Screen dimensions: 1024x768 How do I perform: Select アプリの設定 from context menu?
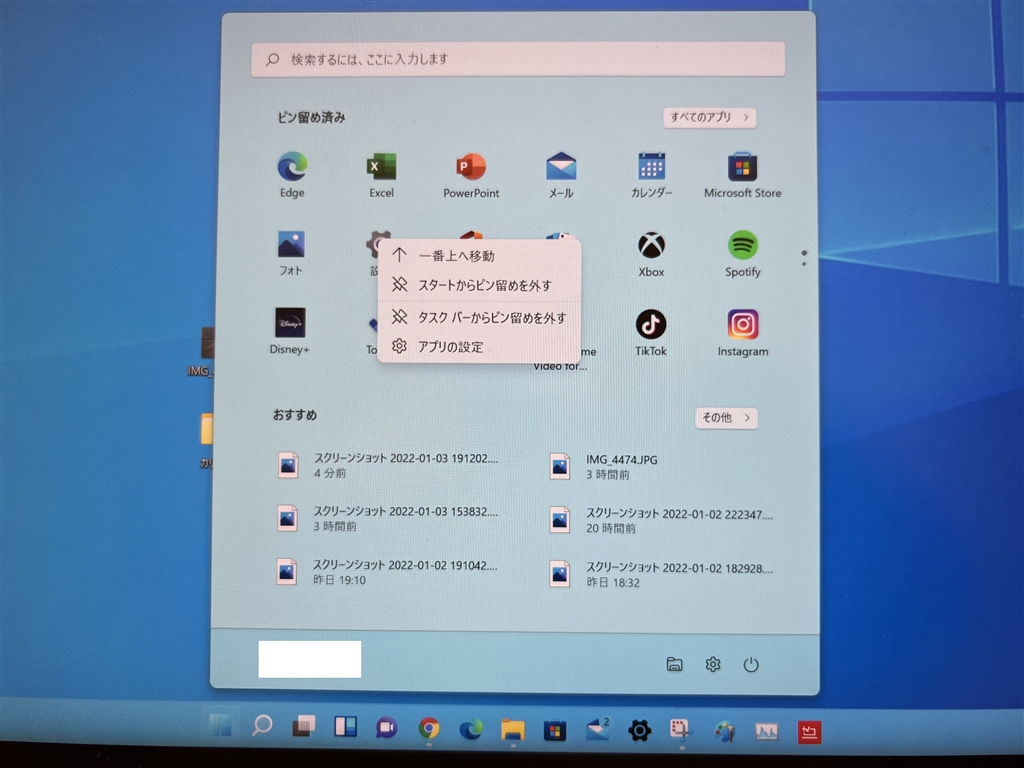tap(479, 347)
